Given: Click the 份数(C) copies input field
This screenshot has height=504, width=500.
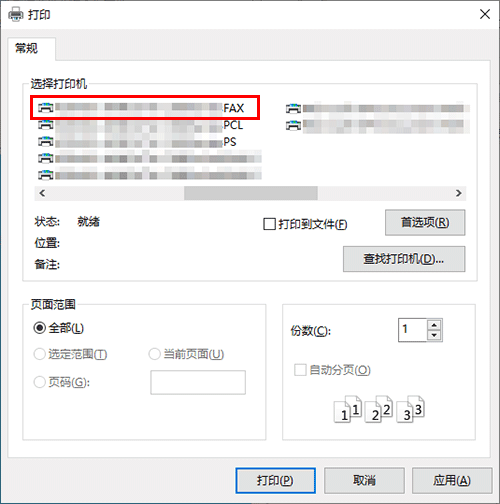Looking at the screenshot, I should coord(413,330).
